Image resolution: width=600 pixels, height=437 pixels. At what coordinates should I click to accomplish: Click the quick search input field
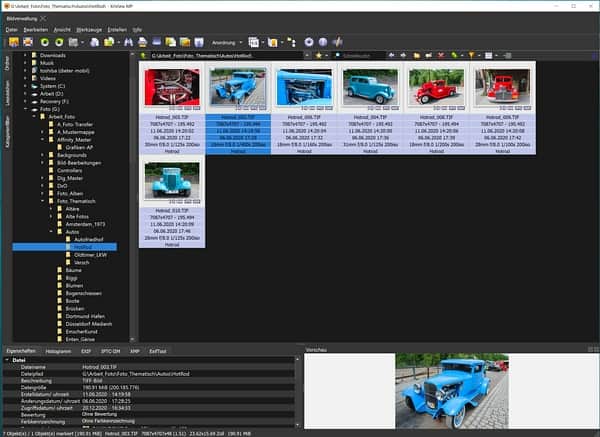coord(360,55)
